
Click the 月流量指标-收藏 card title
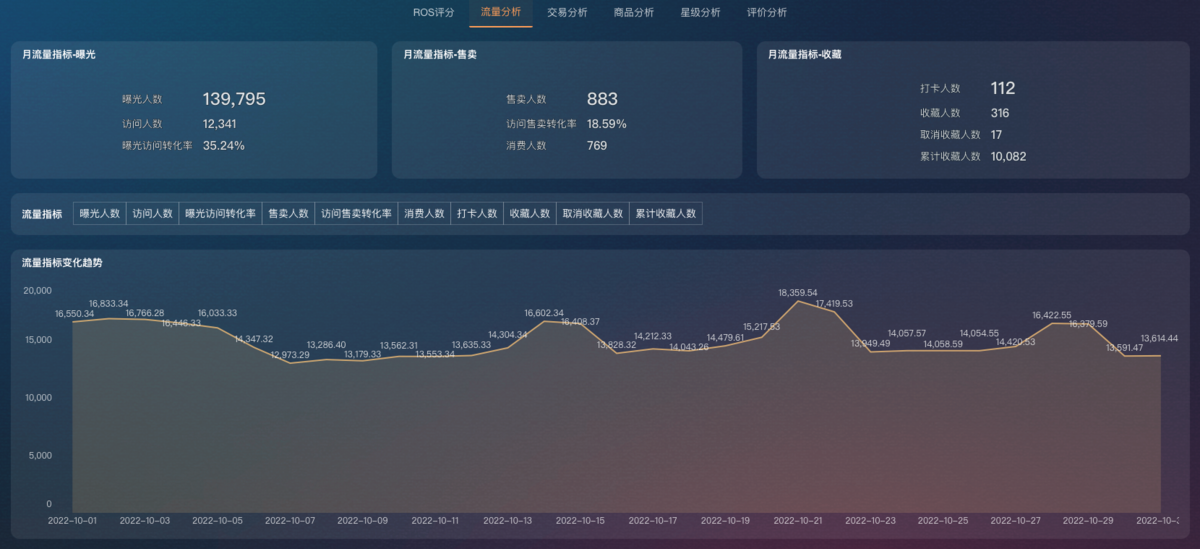pyautogui.click(x=805, y=55)
